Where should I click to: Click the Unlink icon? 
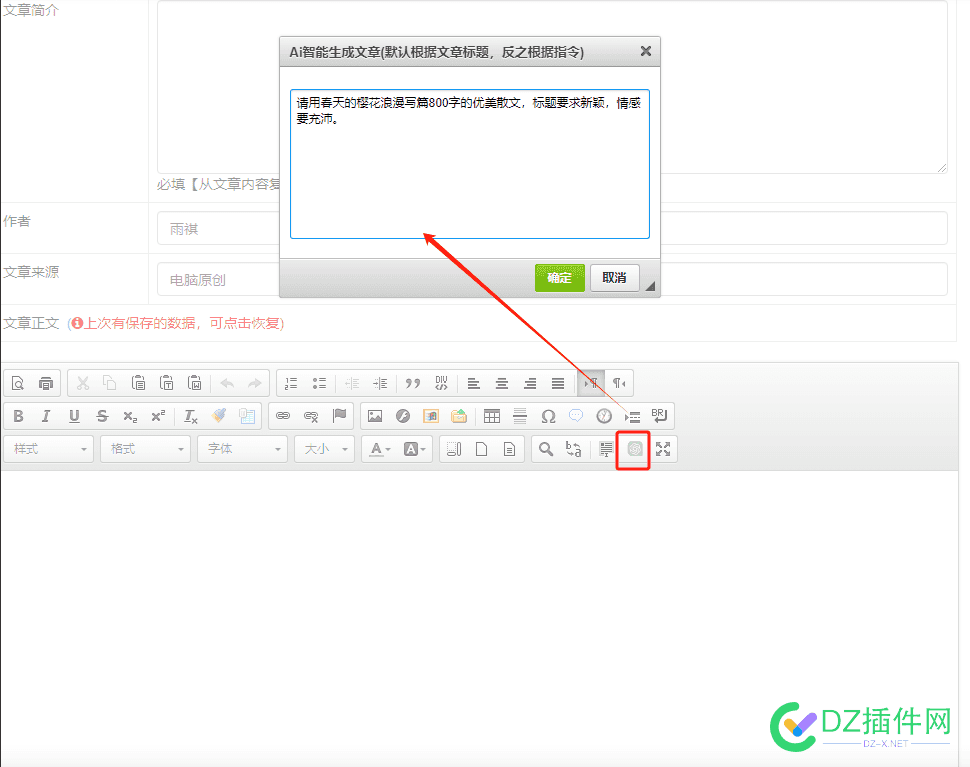[311, 416]
